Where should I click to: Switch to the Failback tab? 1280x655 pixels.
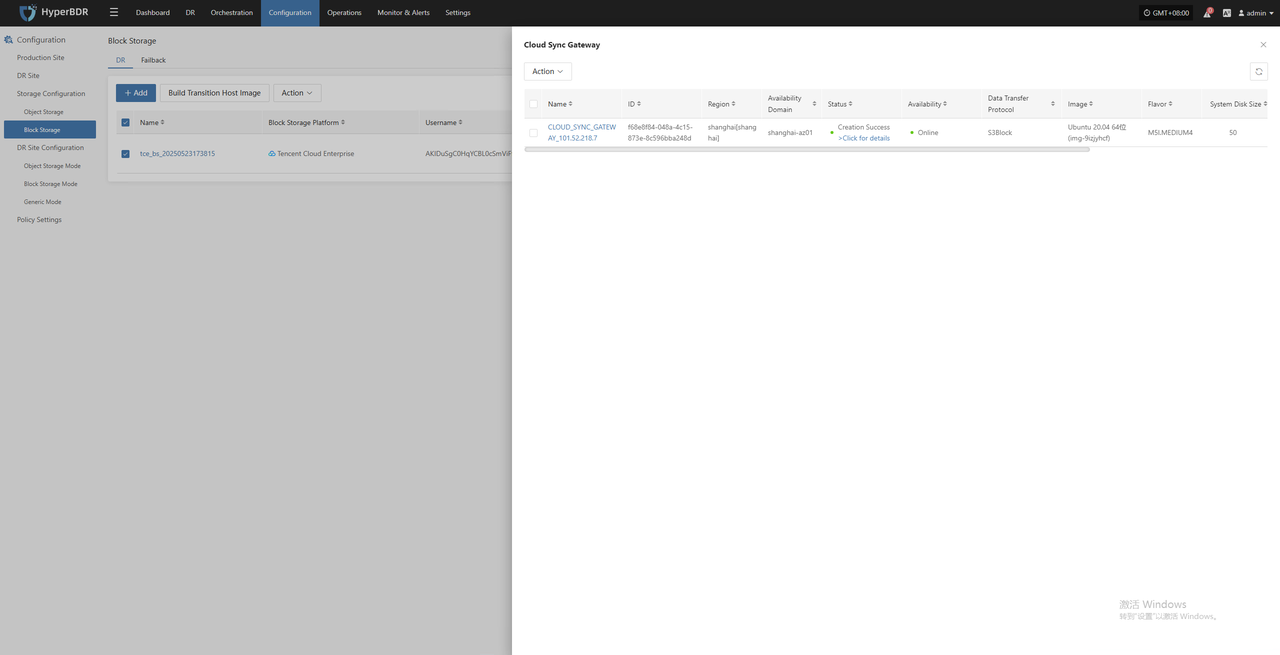coord(153,60)
